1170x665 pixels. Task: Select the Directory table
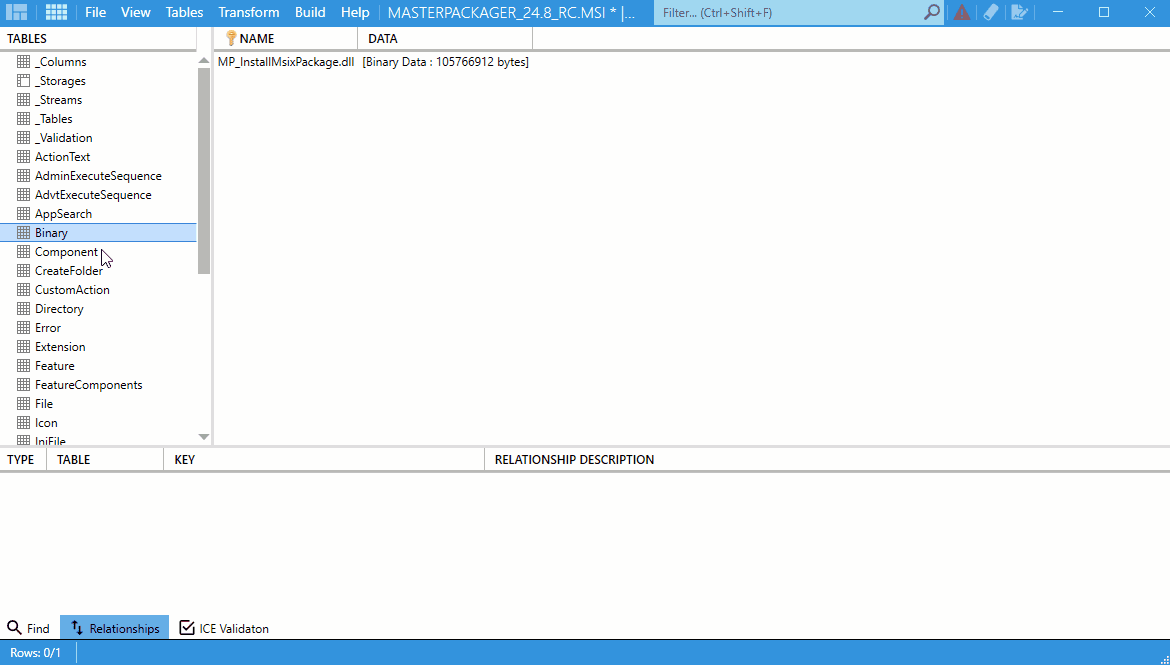[x=59, y=309]
